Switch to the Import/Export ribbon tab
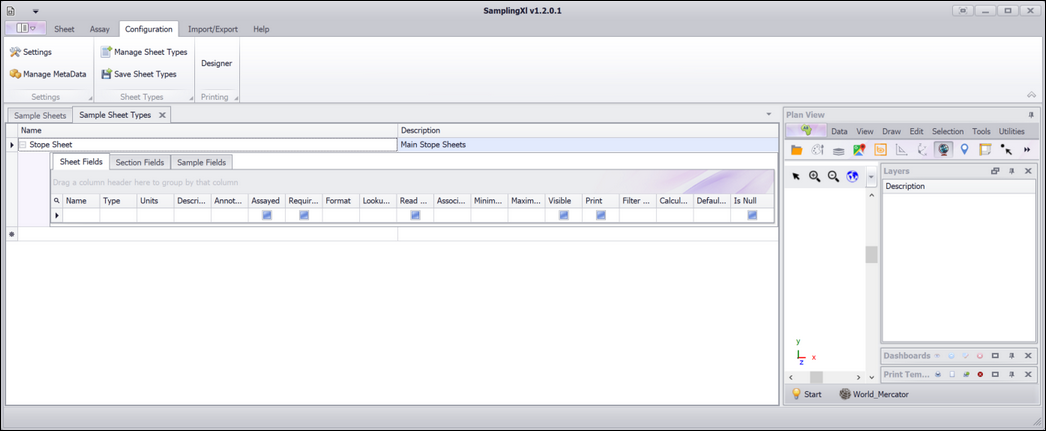1046x431 pixels. [212, 29]
